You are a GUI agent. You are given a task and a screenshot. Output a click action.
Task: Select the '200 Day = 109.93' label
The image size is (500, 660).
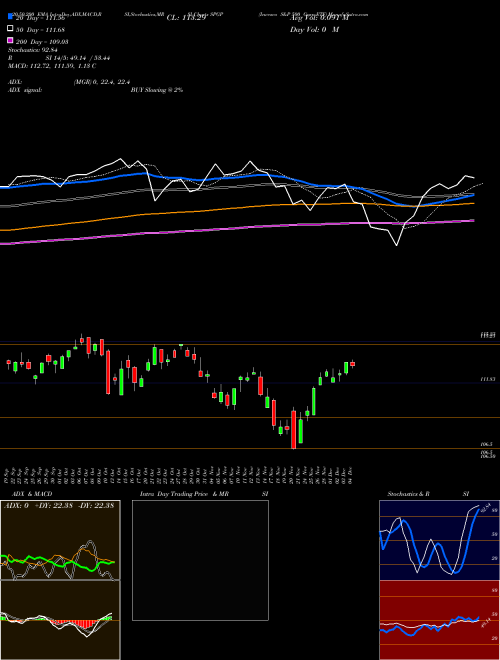pyautogui.click(x=42, y=42)
